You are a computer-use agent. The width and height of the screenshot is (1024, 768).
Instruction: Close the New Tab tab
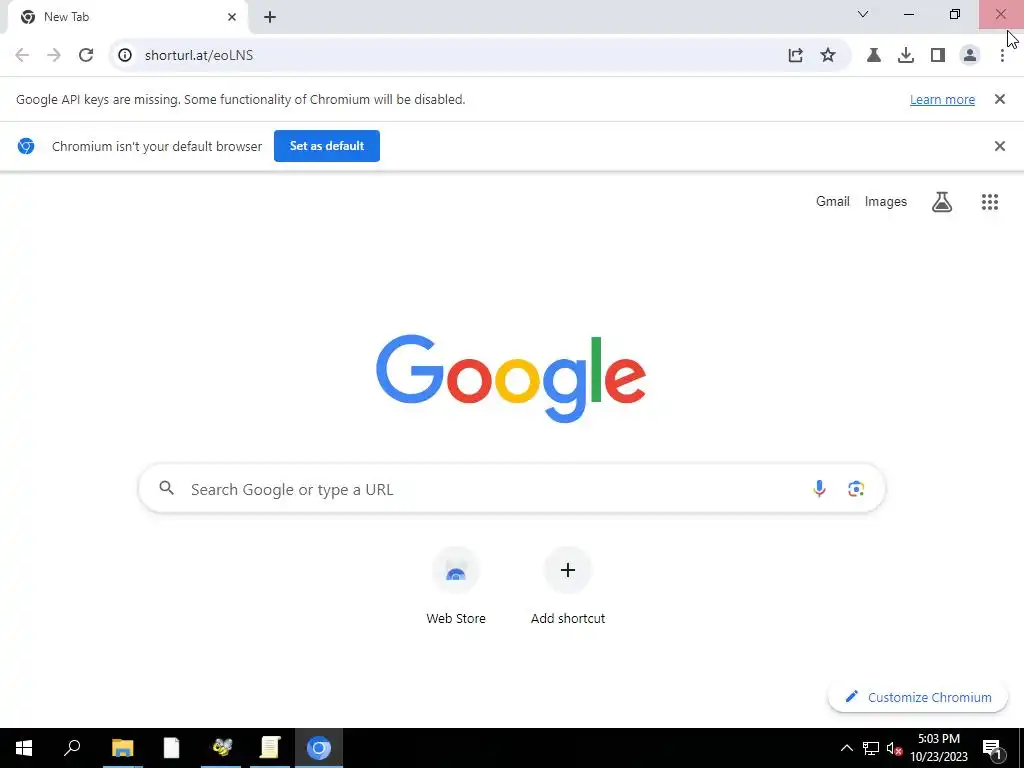(x=232, y=17)
